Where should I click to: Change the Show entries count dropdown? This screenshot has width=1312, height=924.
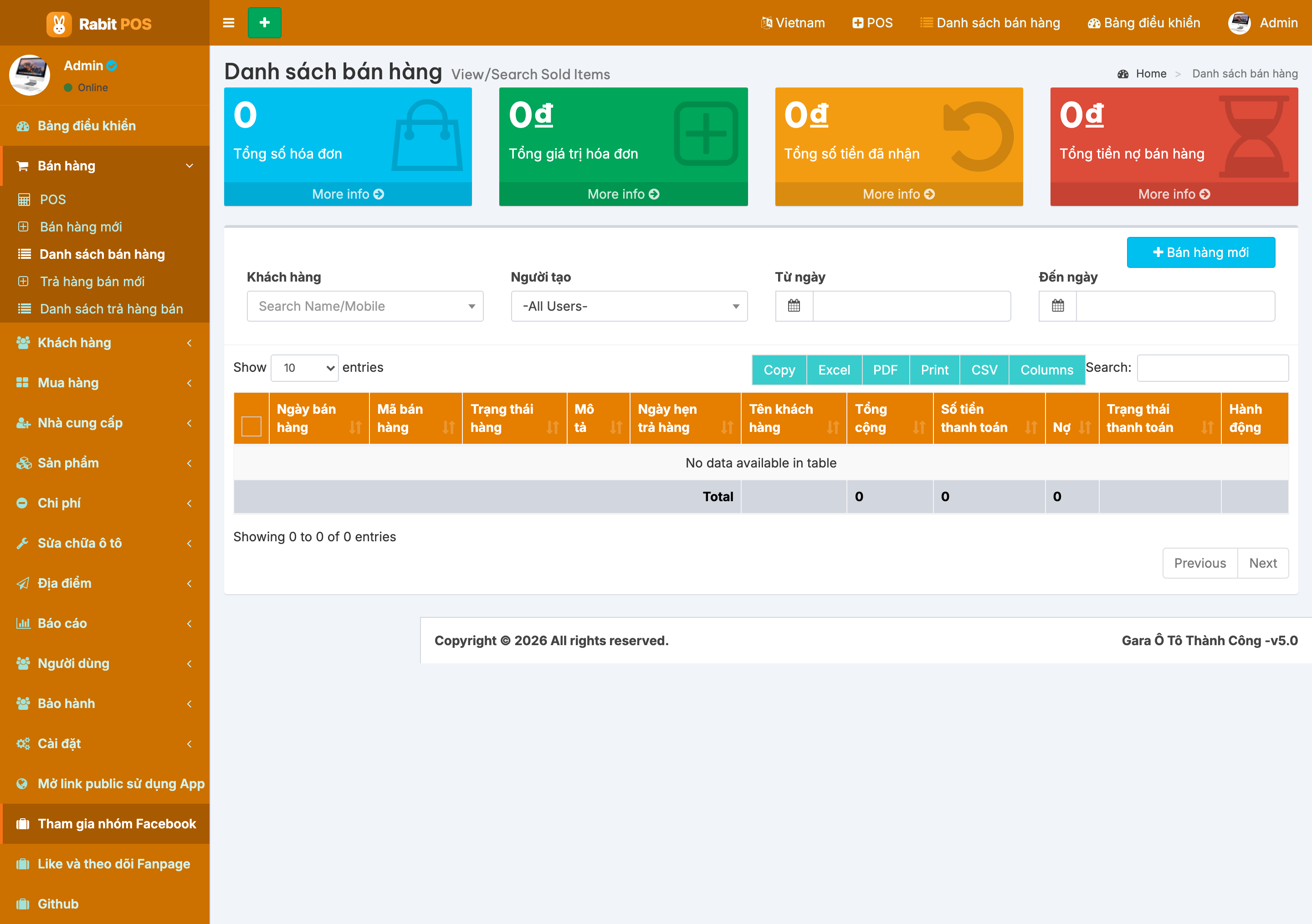coord(305,368)
